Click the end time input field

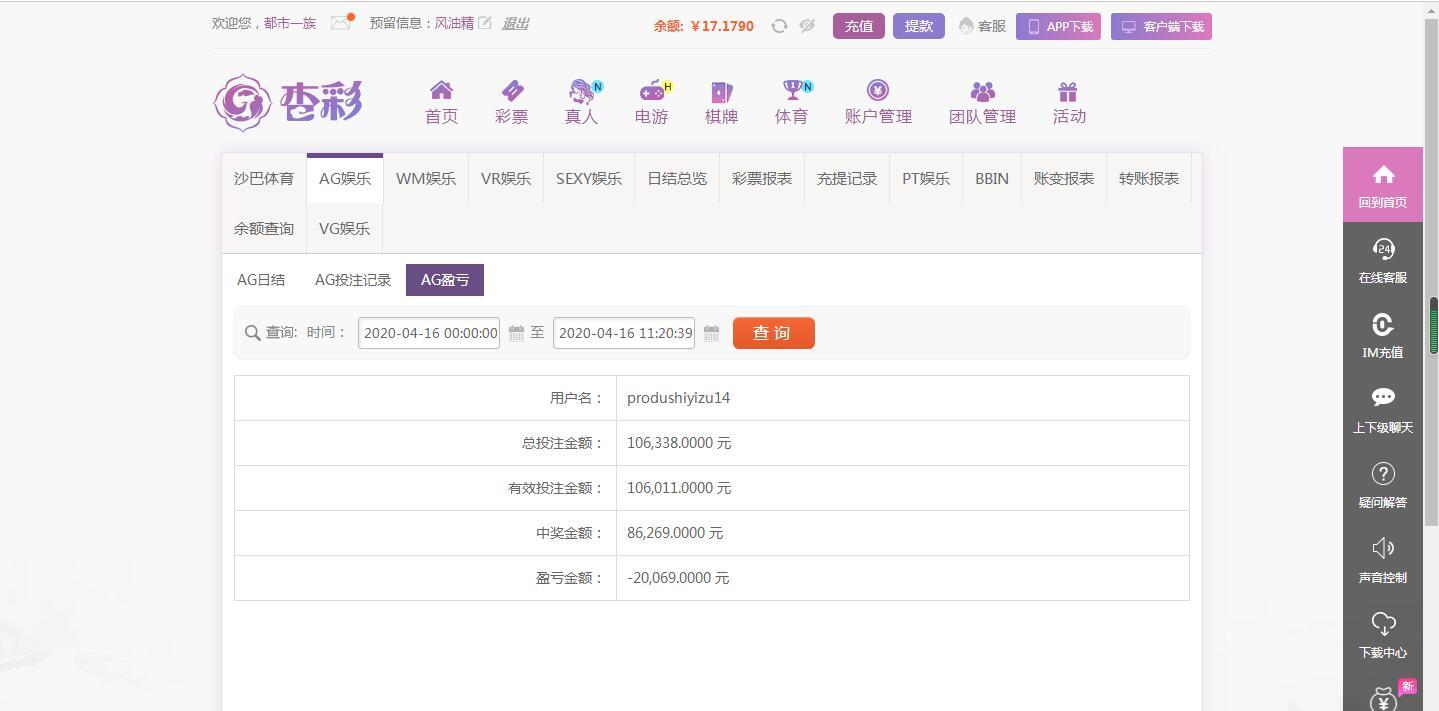click(624, 333)
